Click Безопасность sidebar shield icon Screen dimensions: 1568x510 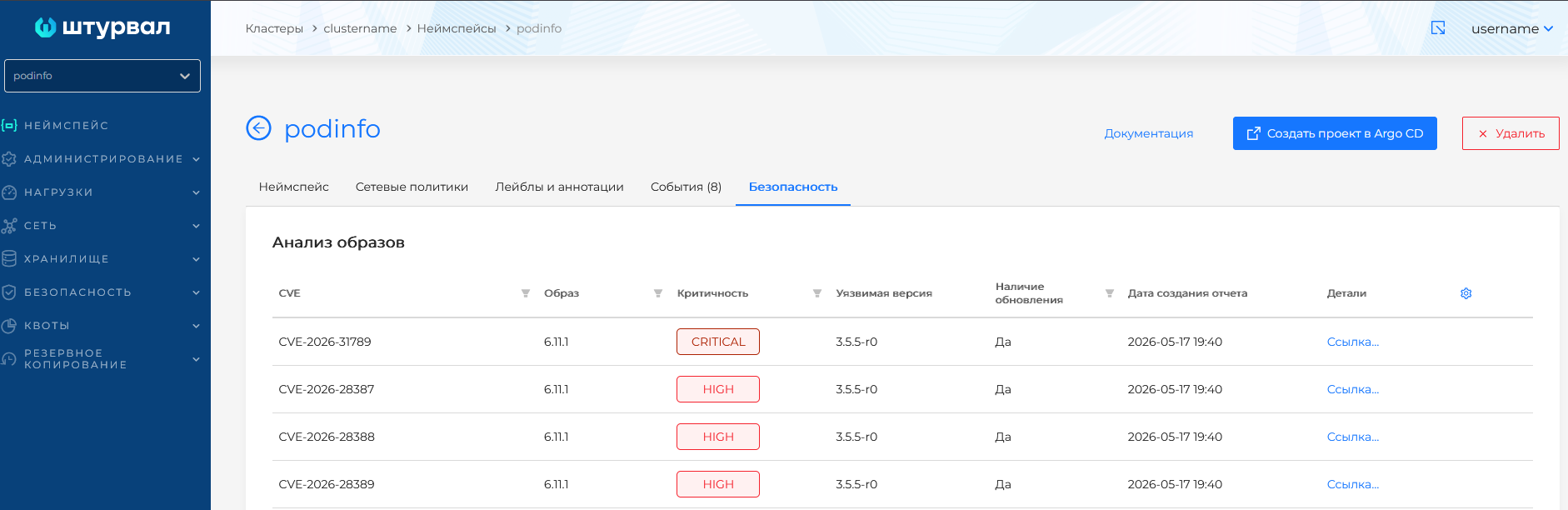coord(9,292)
